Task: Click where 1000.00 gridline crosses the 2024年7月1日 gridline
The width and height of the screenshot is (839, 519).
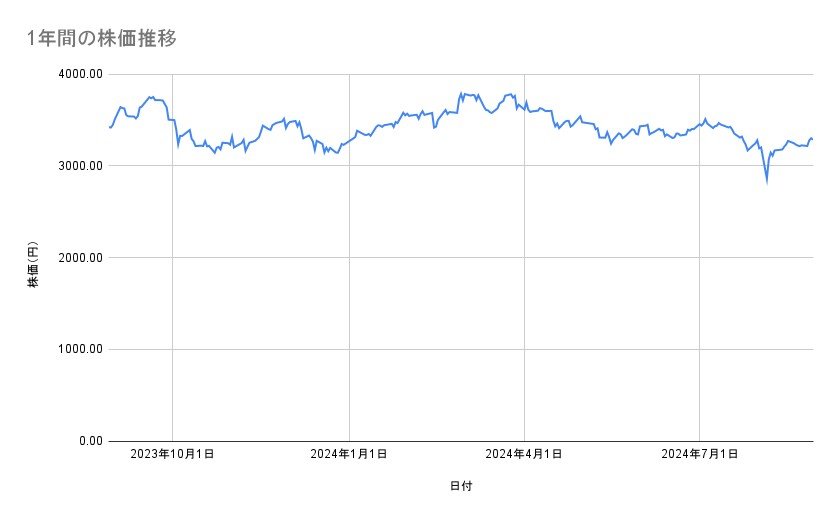Action: pyautogui.click(x=699, y=349)
